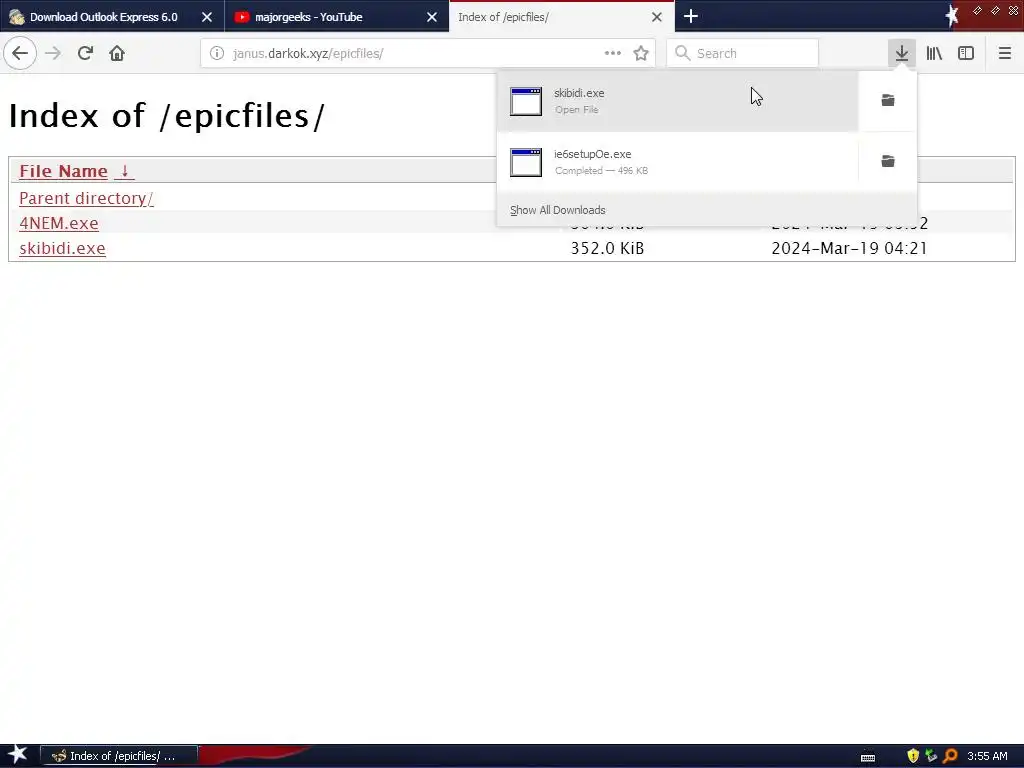Screen dimensions: 1024x768
Task: Close the Index of /epicfiles/ tab
Action: 657,17
